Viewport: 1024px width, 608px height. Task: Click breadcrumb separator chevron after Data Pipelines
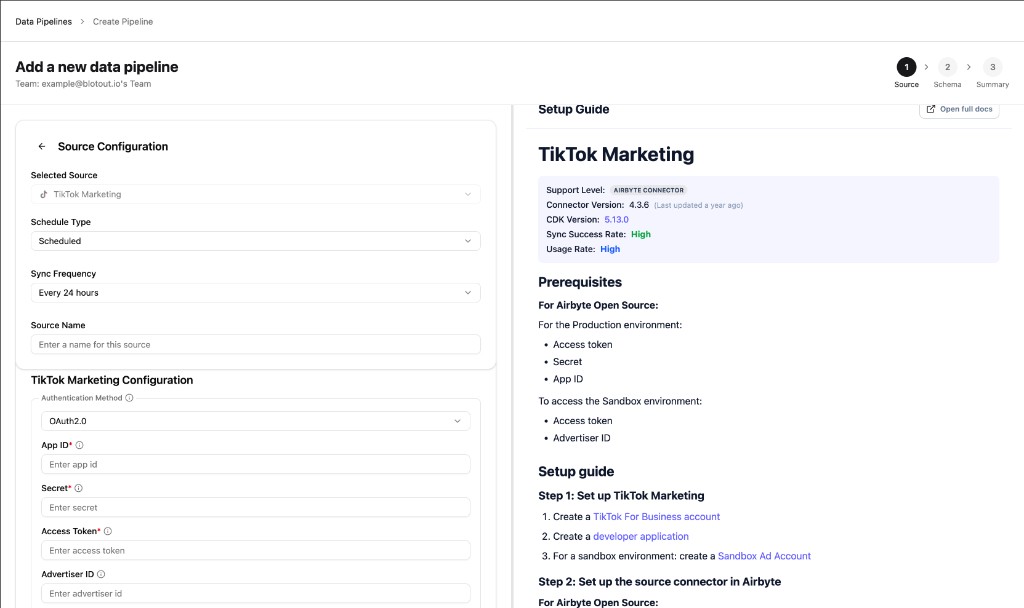[82, 22]
